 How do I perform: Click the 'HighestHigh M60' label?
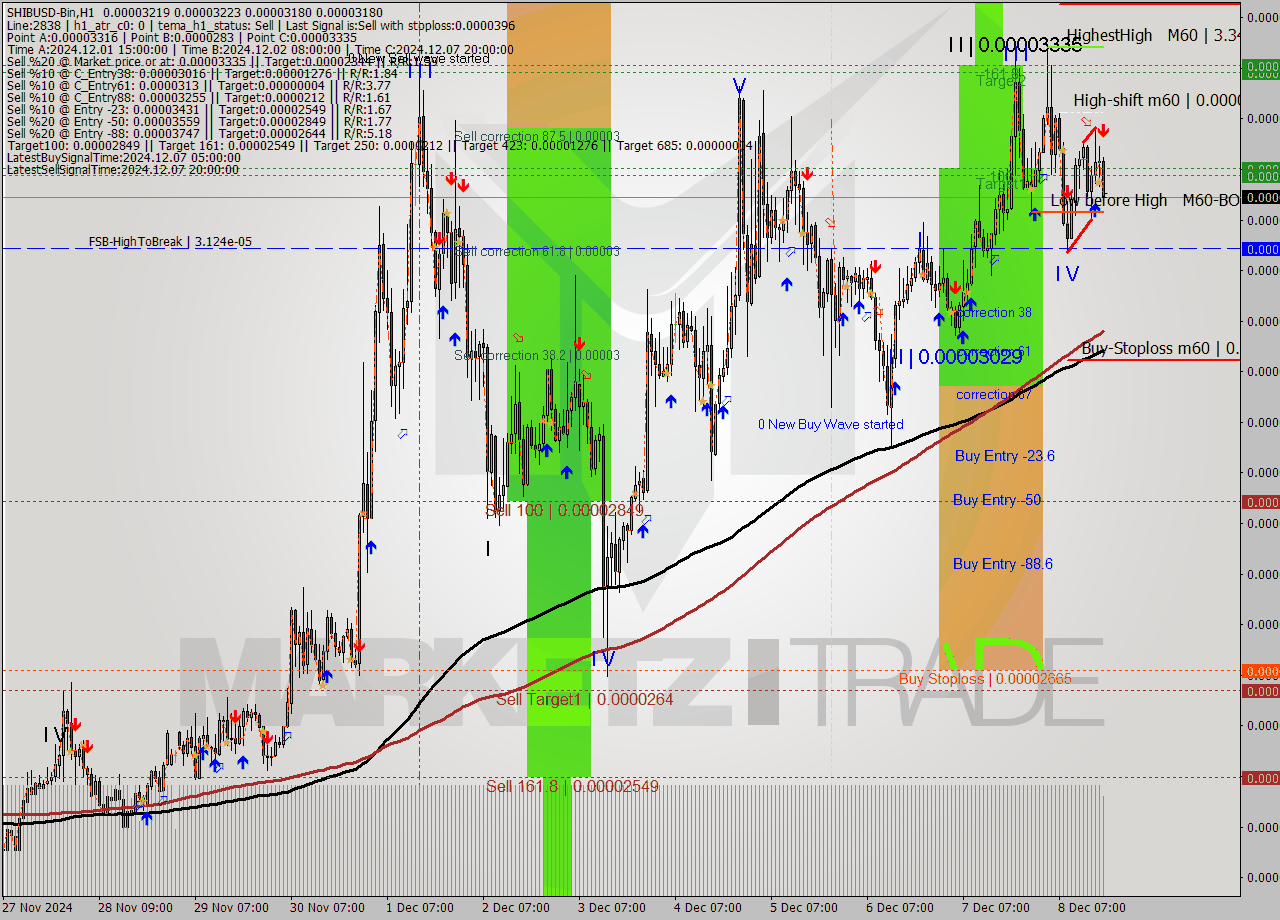1153,35
